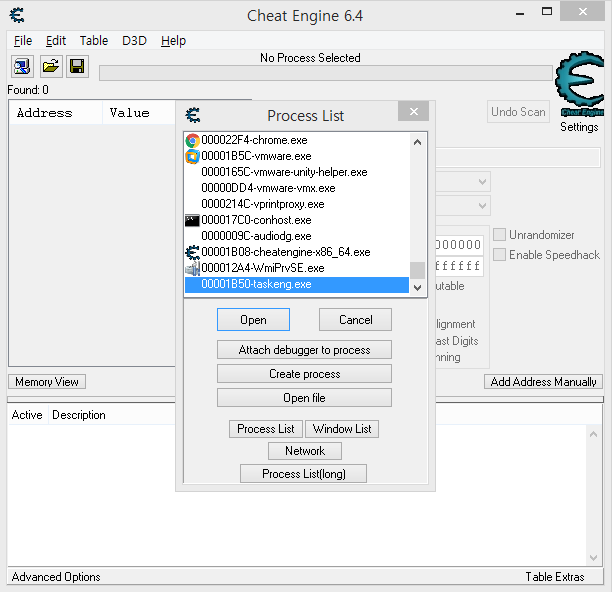This screenshot has width=612, height=592.
Task: Click the process list scroll up arrow
Action: coord(417,142)
